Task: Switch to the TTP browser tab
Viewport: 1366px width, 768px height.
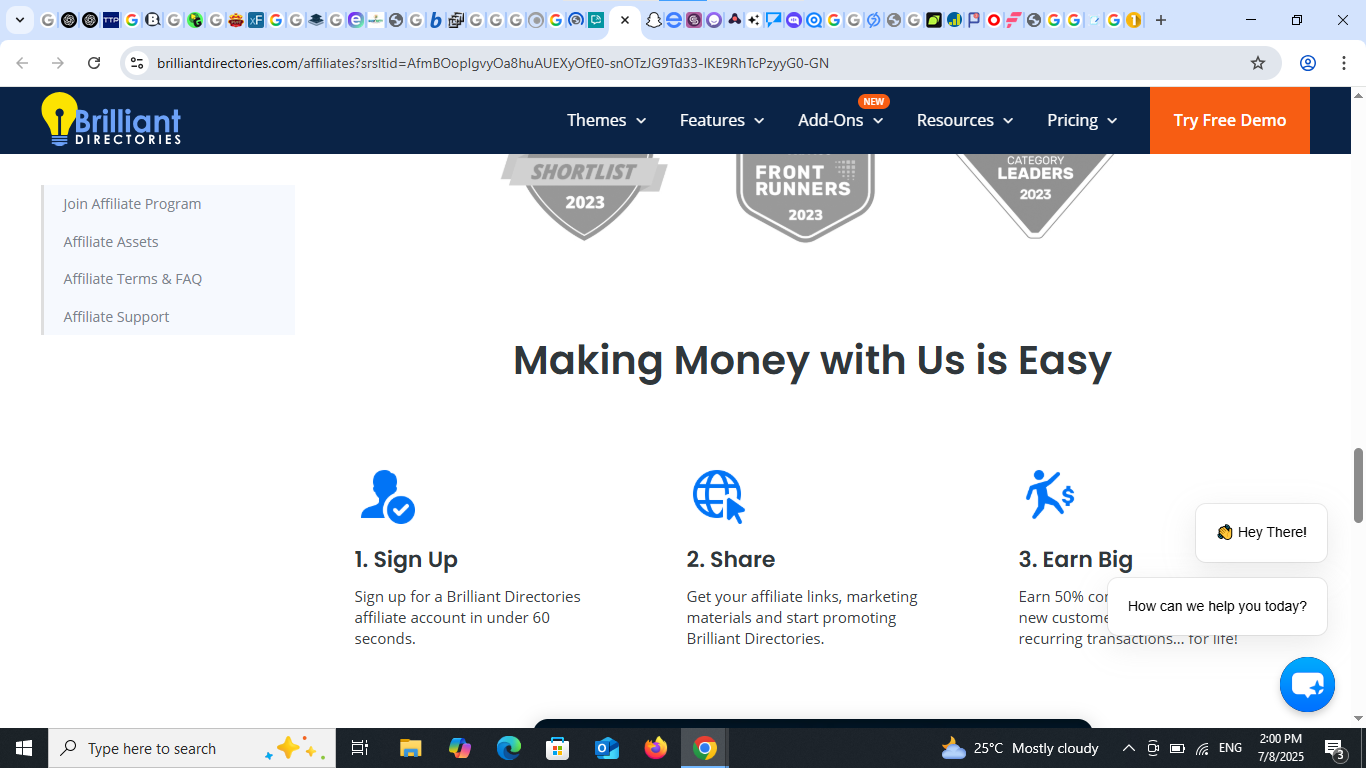Action: [x=111, y=20]
